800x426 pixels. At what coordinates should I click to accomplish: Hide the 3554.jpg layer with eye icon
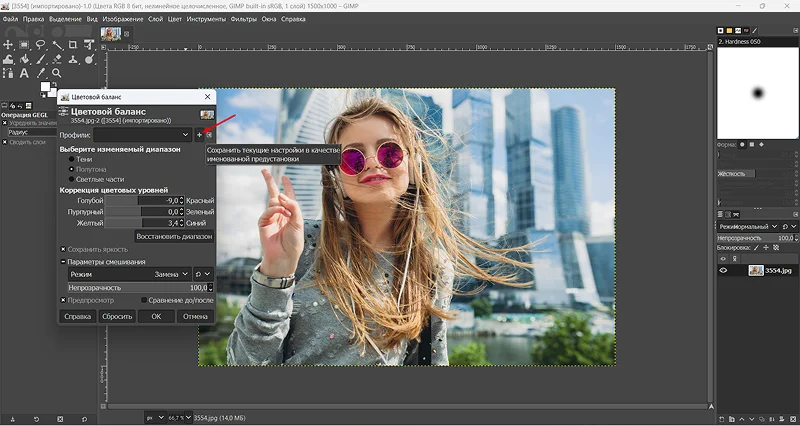pos(724,270)
